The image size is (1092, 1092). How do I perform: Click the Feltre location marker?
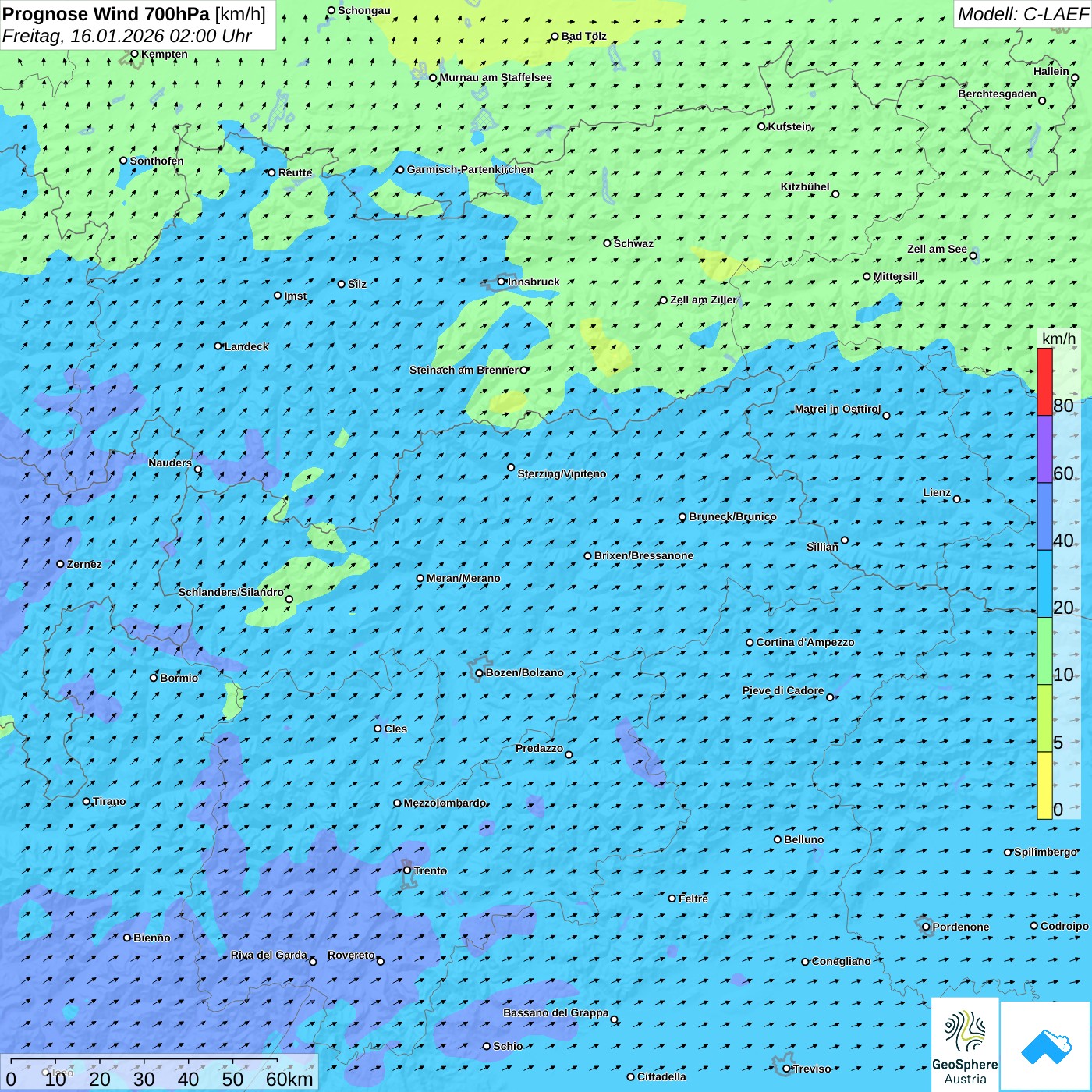pos(672,899)
